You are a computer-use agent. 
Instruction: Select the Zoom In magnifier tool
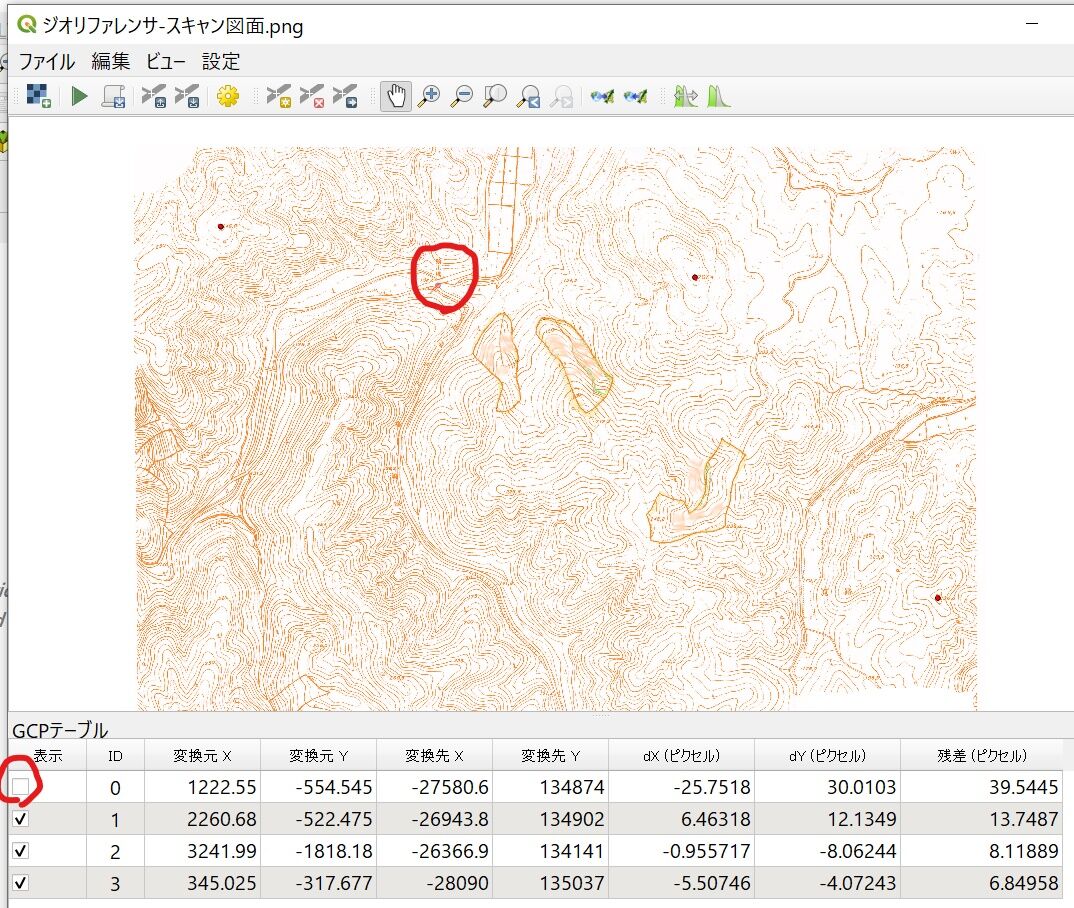click(429, 96)
